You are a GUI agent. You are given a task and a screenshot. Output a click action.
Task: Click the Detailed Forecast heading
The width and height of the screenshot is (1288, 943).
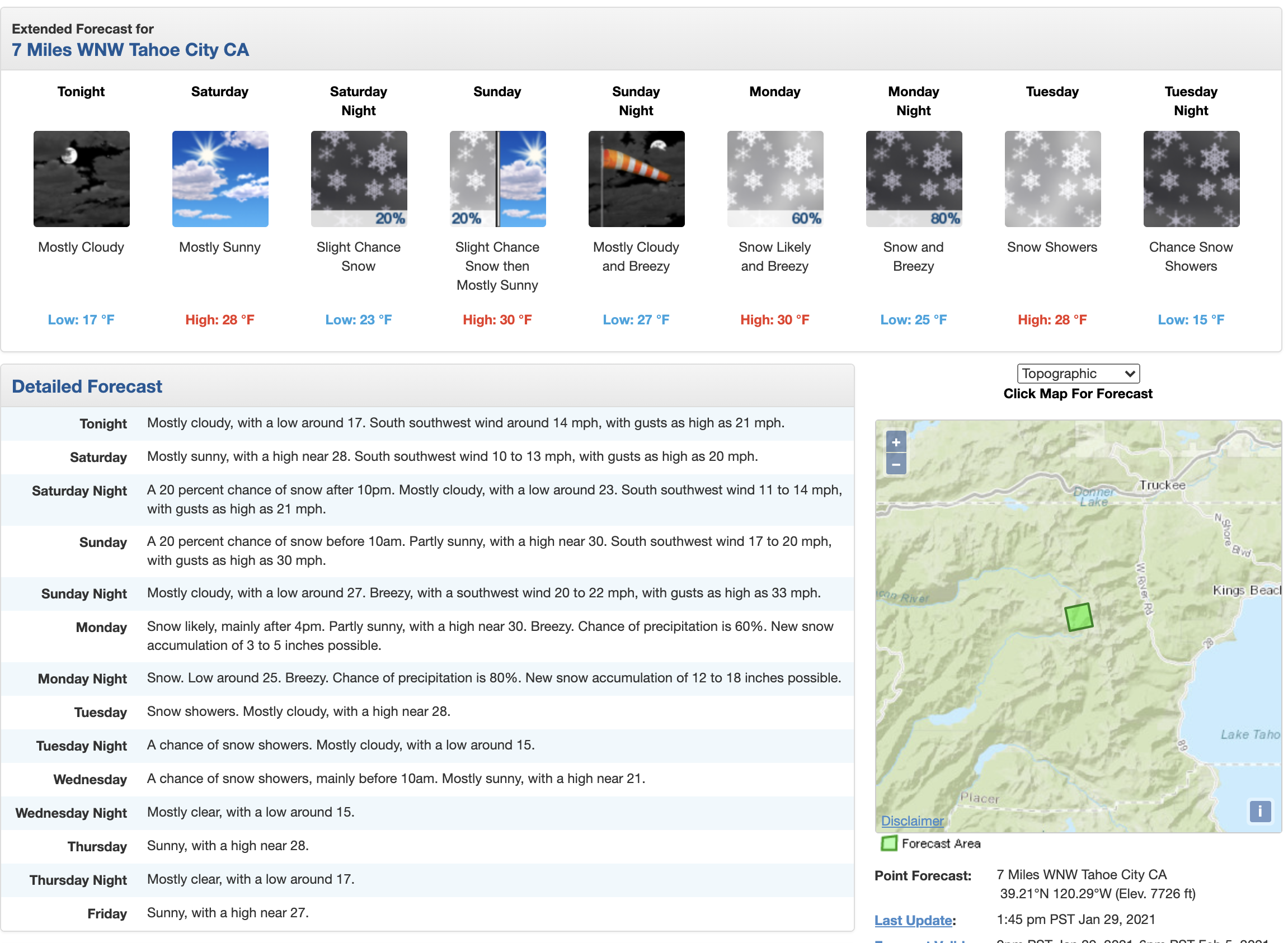pyautogui.click(x=87, y=387)
